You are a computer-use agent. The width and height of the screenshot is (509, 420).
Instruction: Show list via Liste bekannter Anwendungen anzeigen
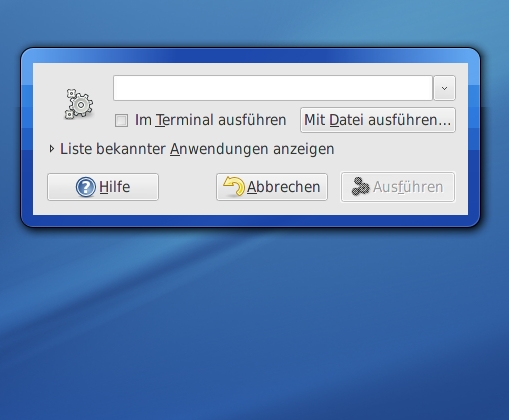(197, 149)
